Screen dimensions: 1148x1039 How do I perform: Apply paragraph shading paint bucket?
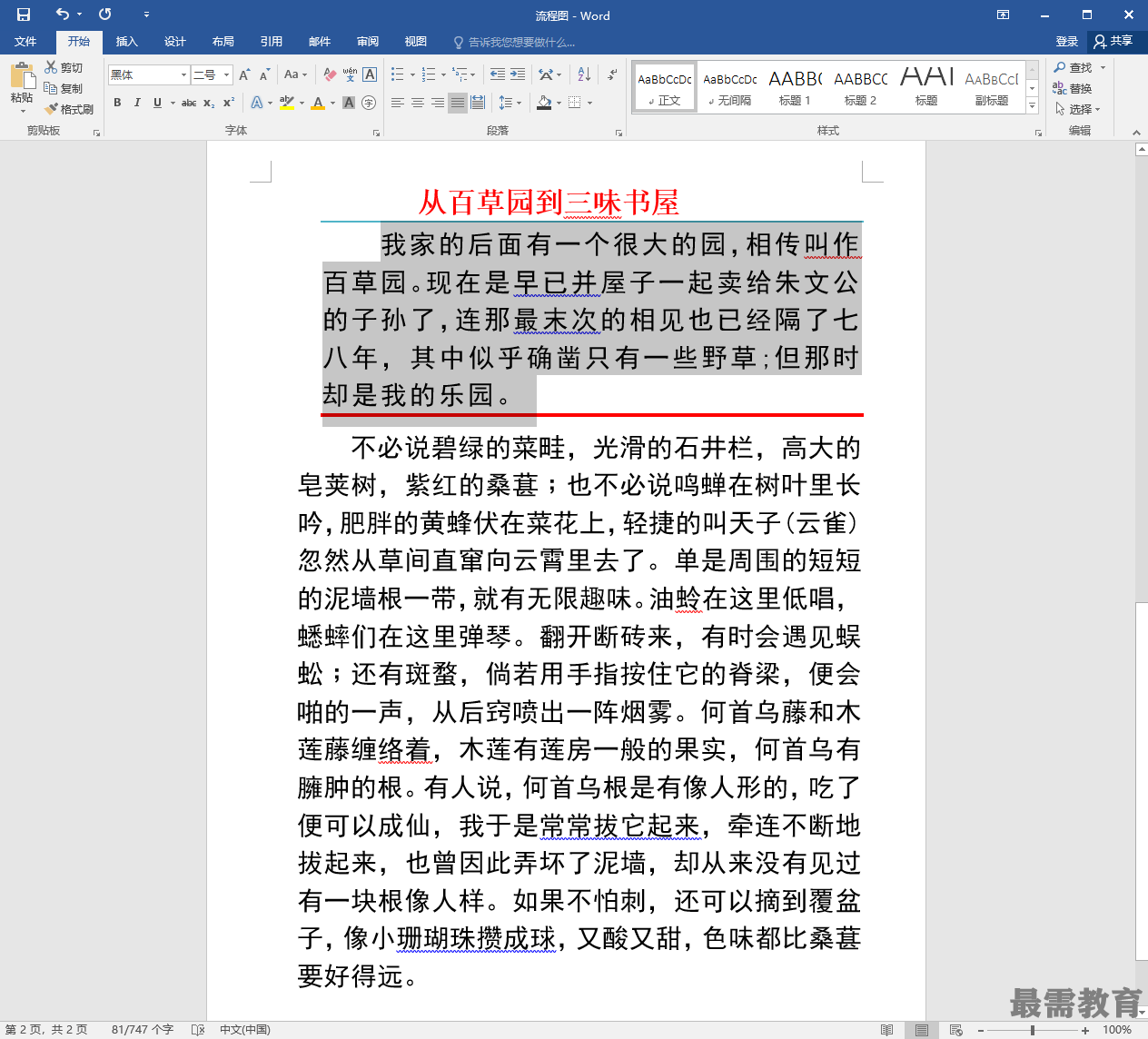pos(544,103)
